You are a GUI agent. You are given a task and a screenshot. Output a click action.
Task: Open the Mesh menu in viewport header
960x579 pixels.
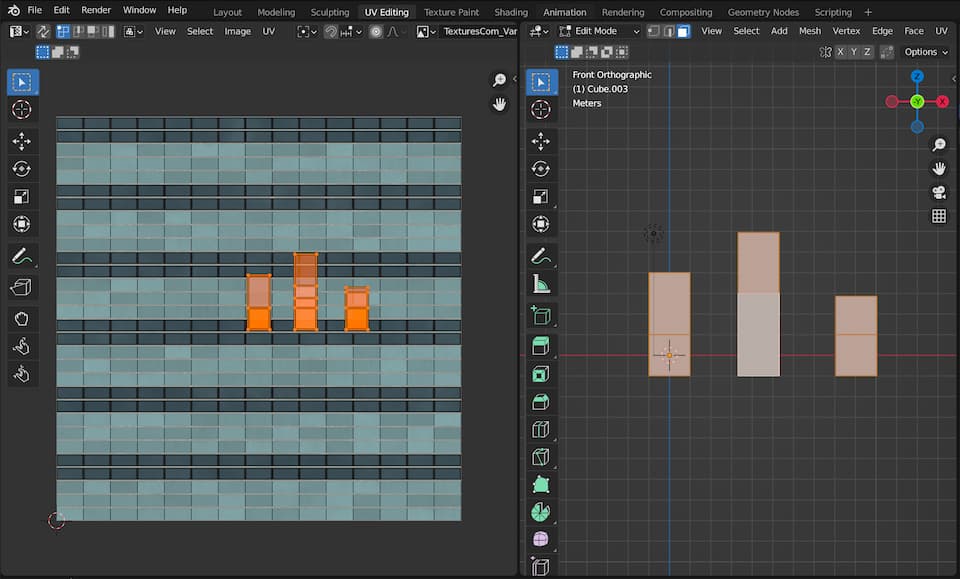tap(809, 31)
